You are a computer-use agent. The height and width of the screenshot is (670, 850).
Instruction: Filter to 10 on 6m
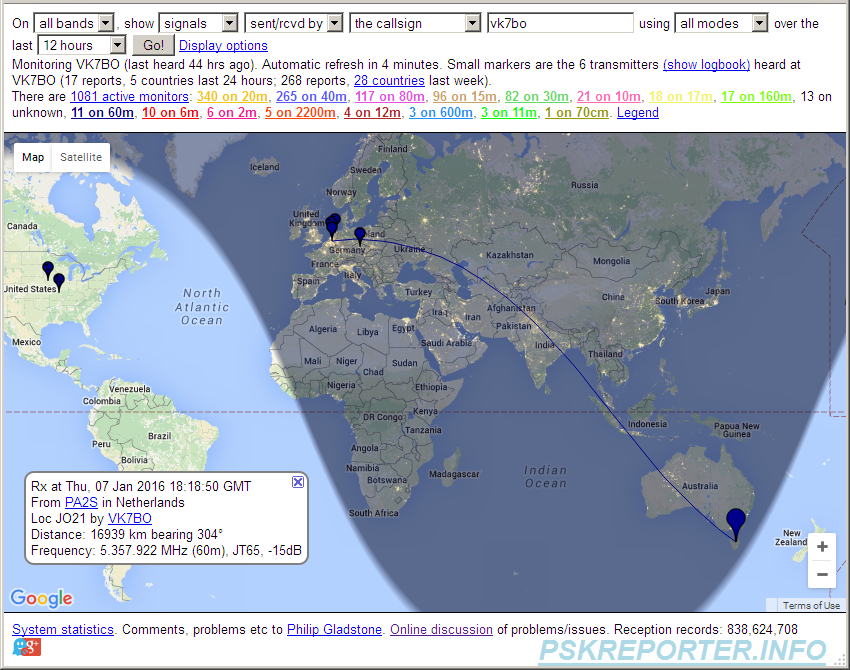pos(170,113)
